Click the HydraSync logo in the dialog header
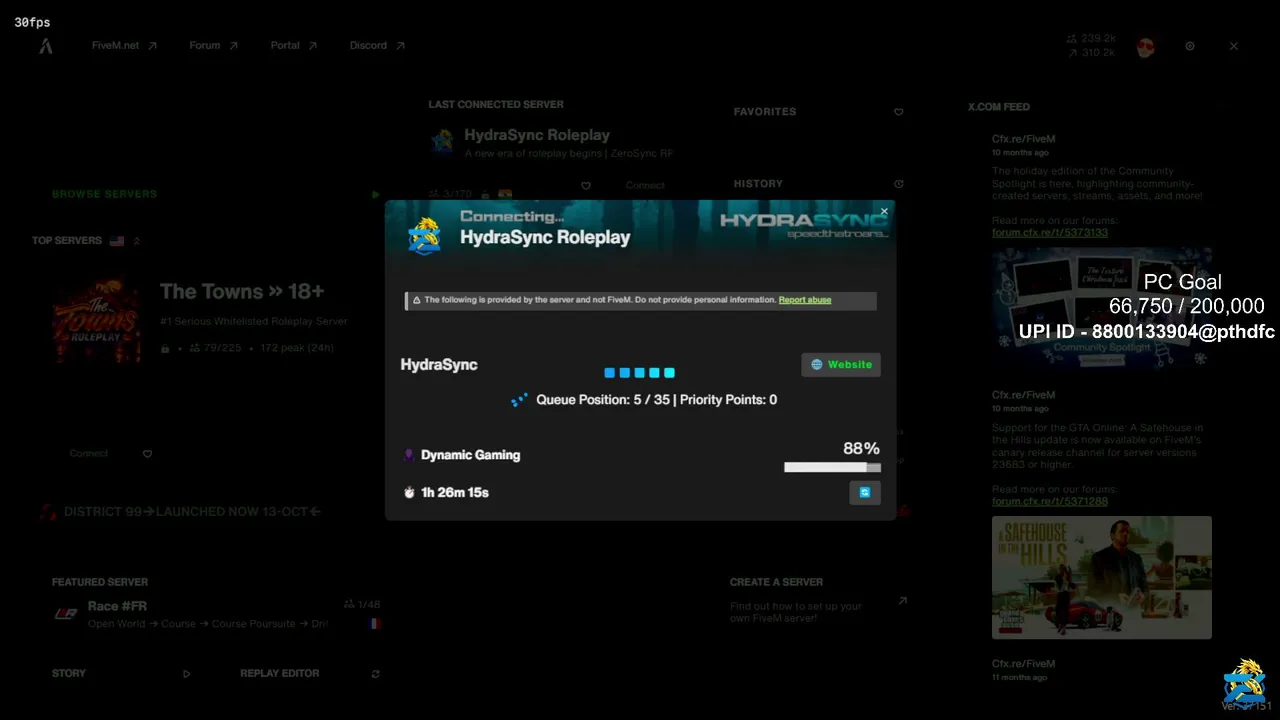The image size is (1280, 720). pyautogui.click(x=425, y=236)
